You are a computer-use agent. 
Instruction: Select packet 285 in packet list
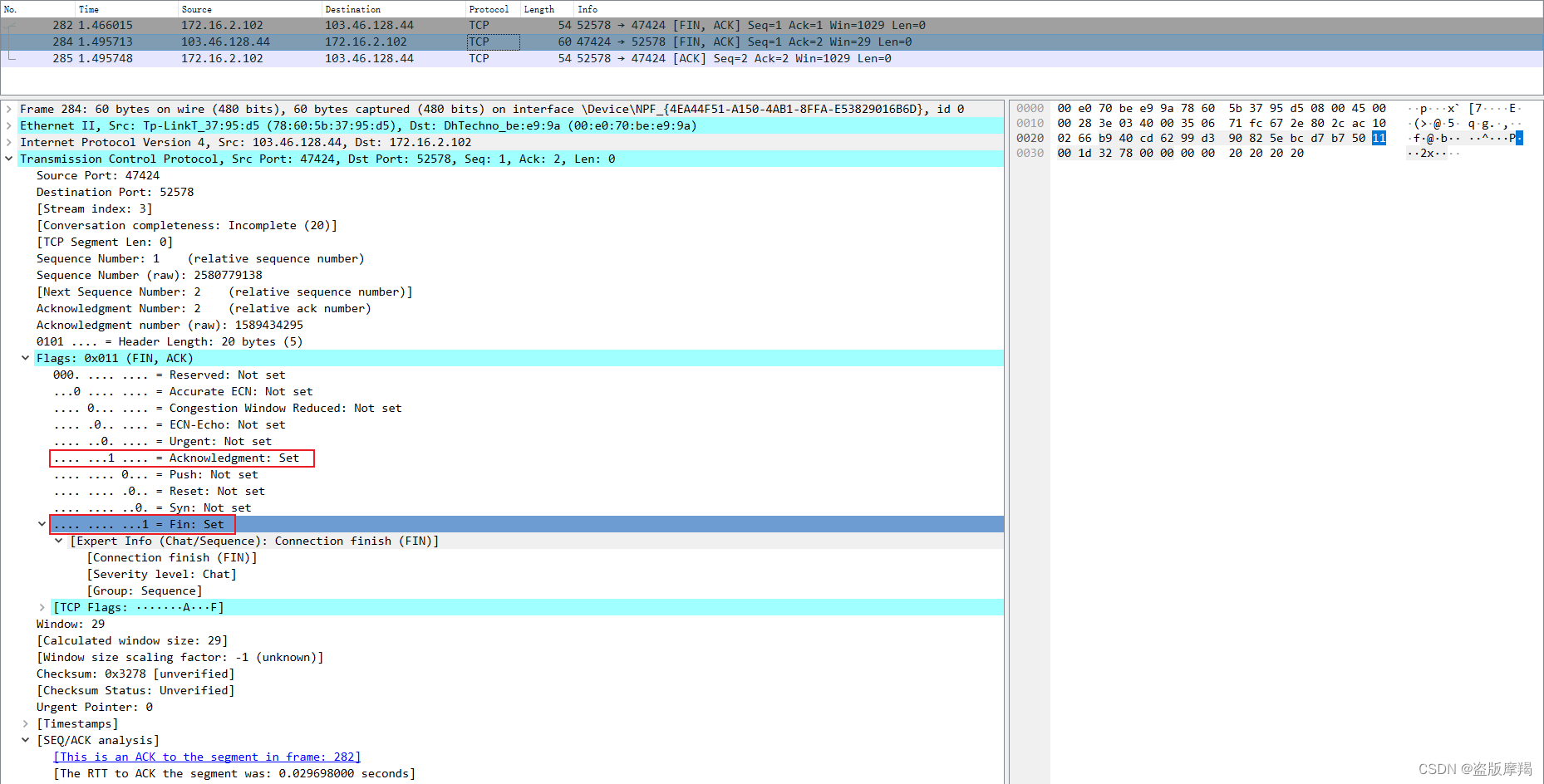pyautogui.click(x=772, y=59)
